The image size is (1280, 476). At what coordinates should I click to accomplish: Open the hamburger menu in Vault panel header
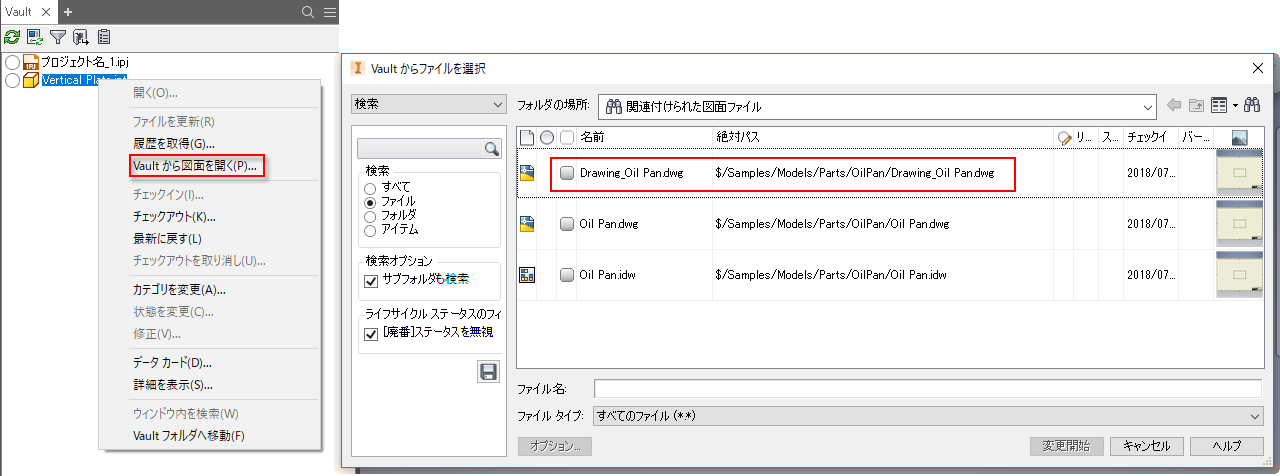click(x=330, y=12)
